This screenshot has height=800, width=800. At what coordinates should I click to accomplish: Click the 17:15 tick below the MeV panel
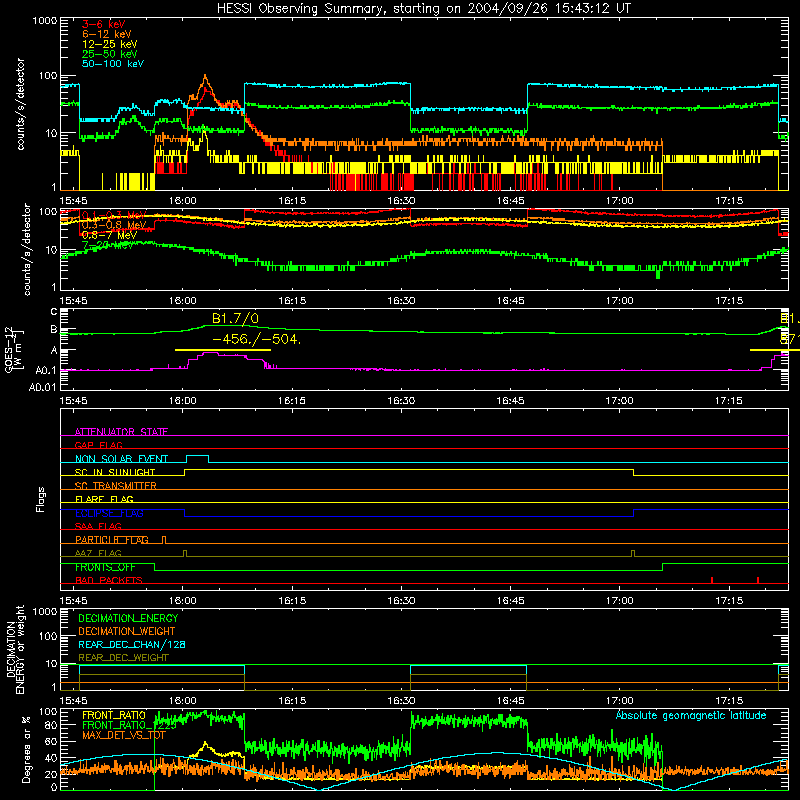click(729, 301)
